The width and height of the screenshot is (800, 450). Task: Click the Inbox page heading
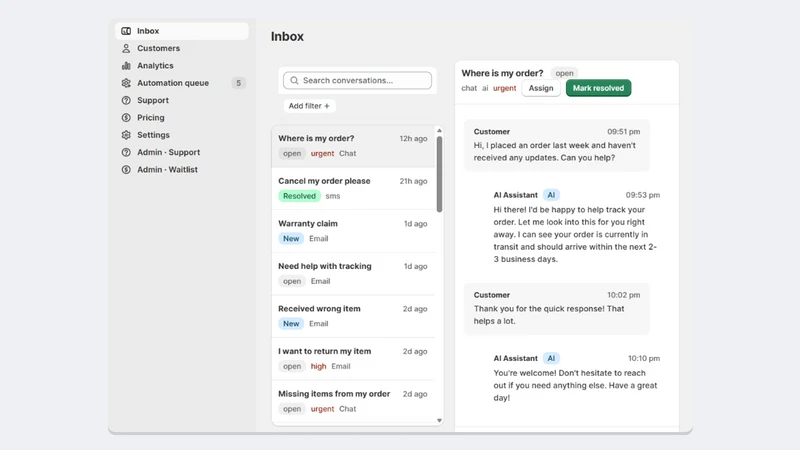[x=287, y=37]
